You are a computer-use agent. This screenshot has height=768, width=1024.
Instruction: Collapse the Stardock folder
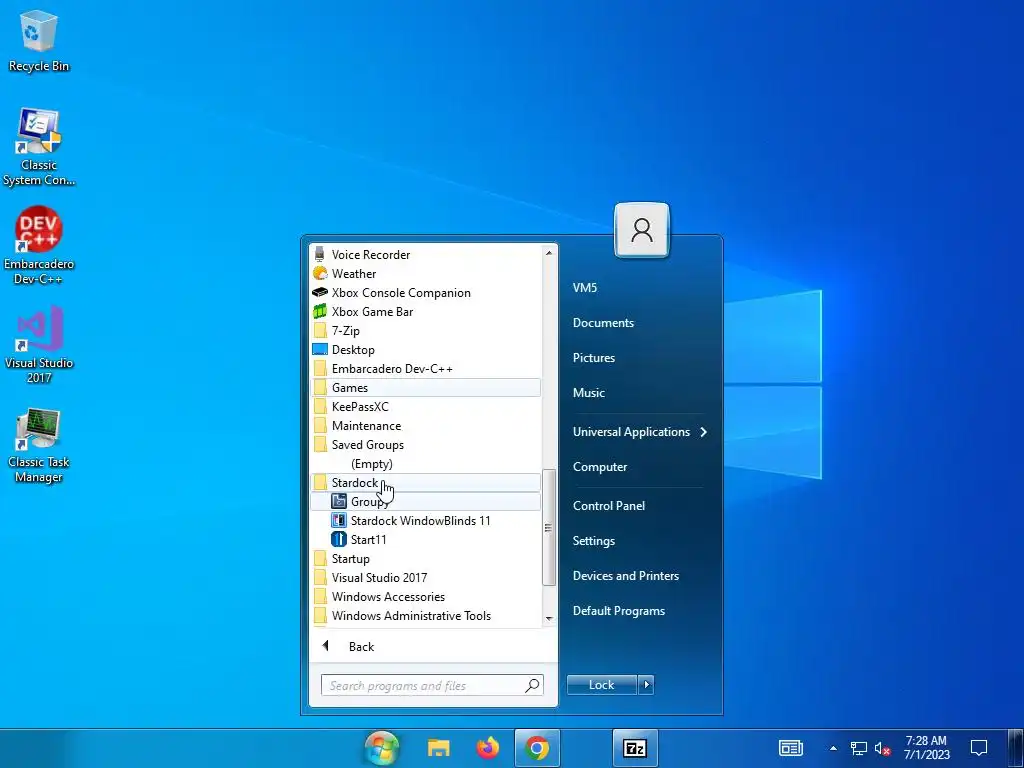pyautogui.click(x=426, y=483)
